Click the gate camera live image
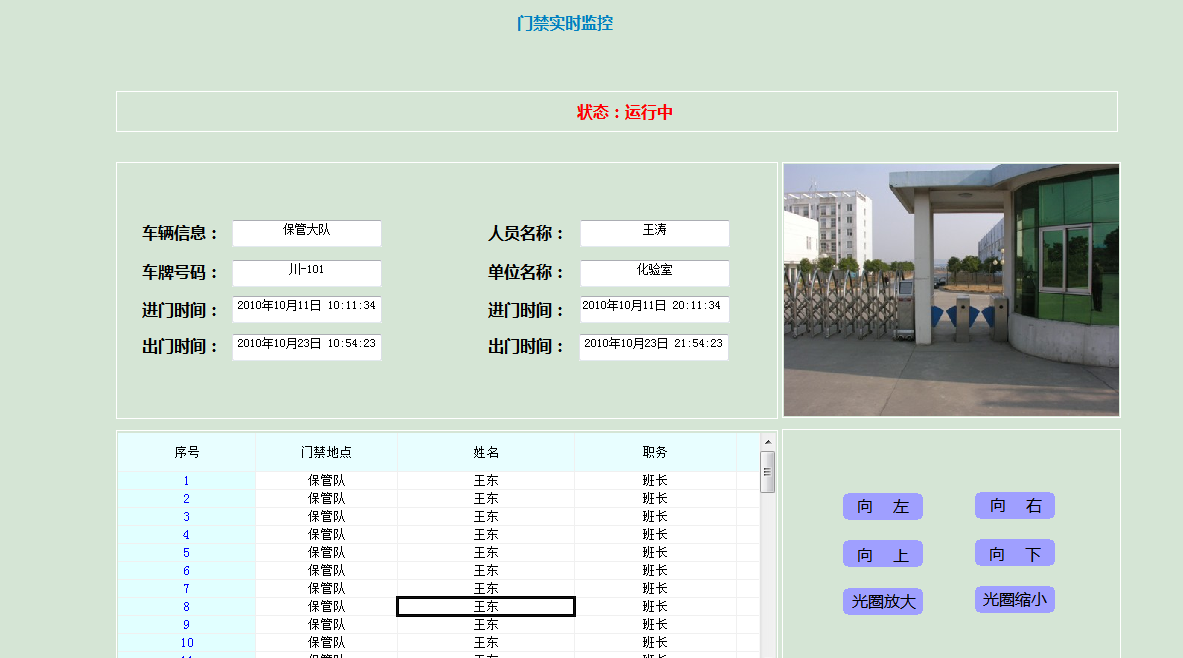 coord(950,290)
